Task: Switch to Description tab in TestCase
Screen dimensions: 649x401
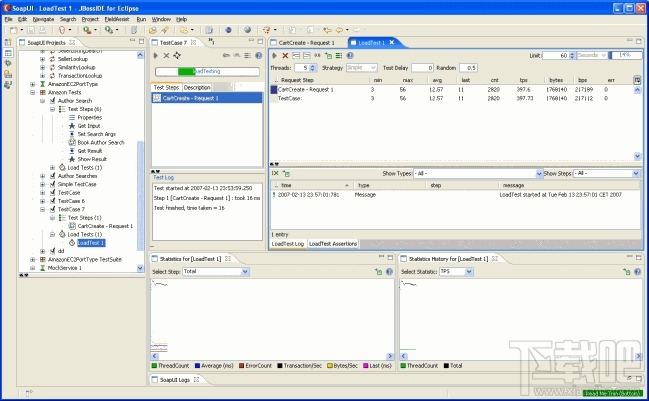Action: (197, 87)
